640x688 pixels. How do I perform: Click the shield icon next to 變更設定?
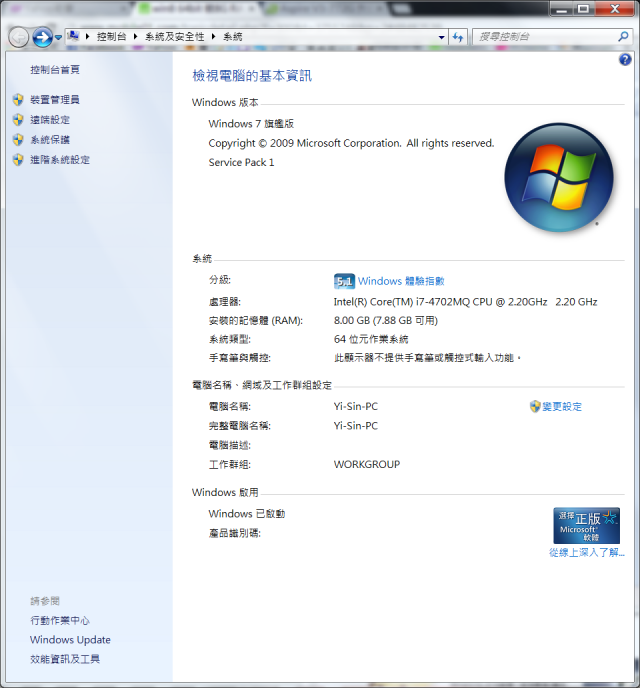coord(535,406)
